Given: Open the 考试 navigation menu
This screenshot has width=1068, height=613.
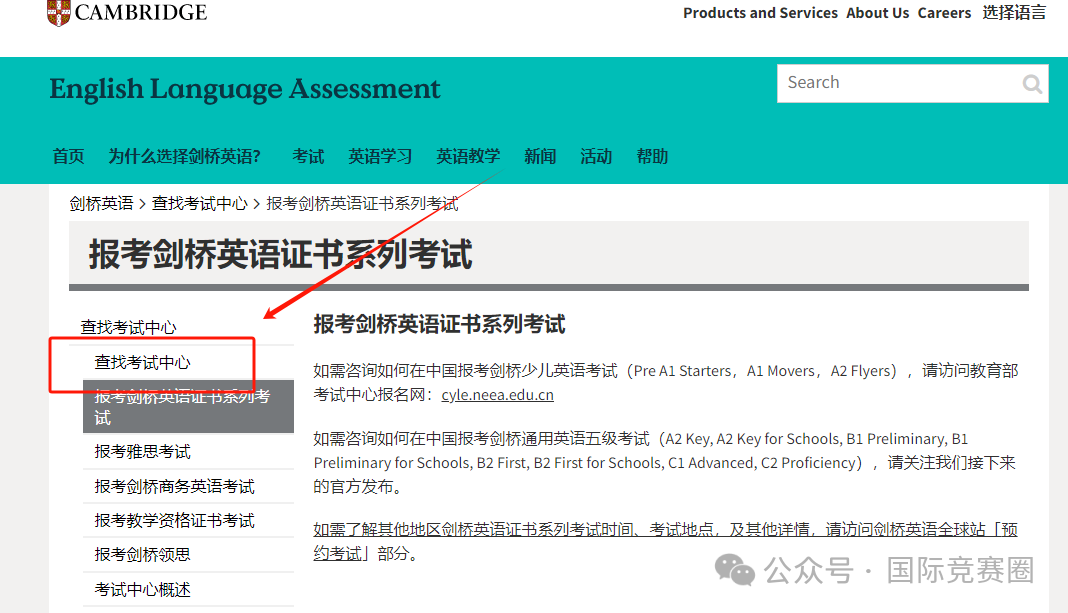Looking at the screenshot, I should click(308, 156).
